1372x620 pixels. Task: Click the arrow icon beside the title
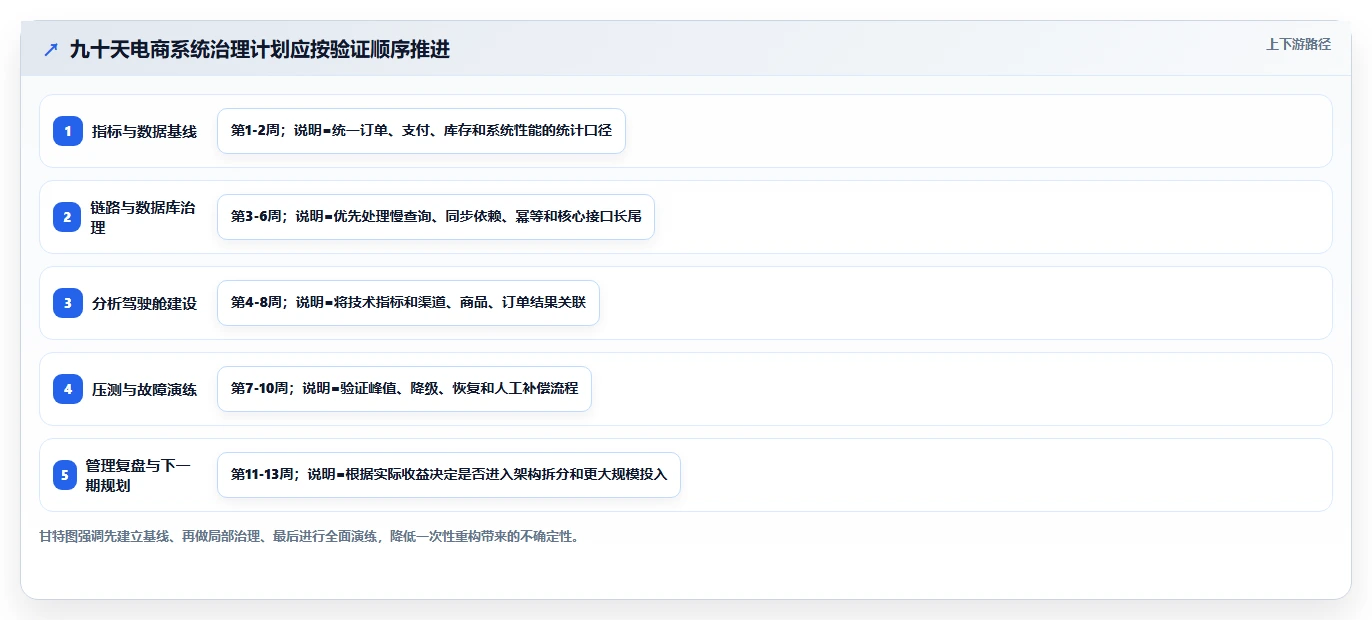(x=51, y=49)
